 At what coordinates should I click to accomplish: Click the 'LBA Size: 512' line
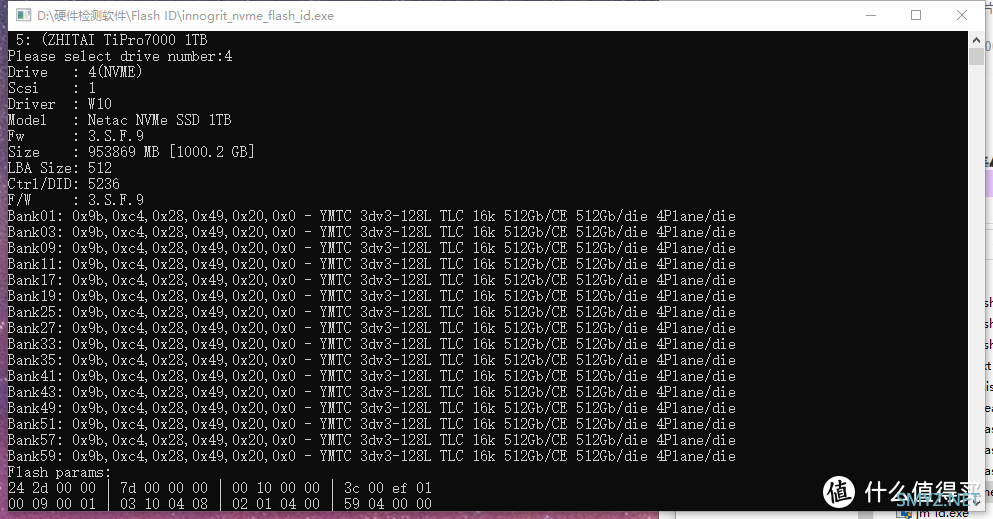tap(60, 168)
